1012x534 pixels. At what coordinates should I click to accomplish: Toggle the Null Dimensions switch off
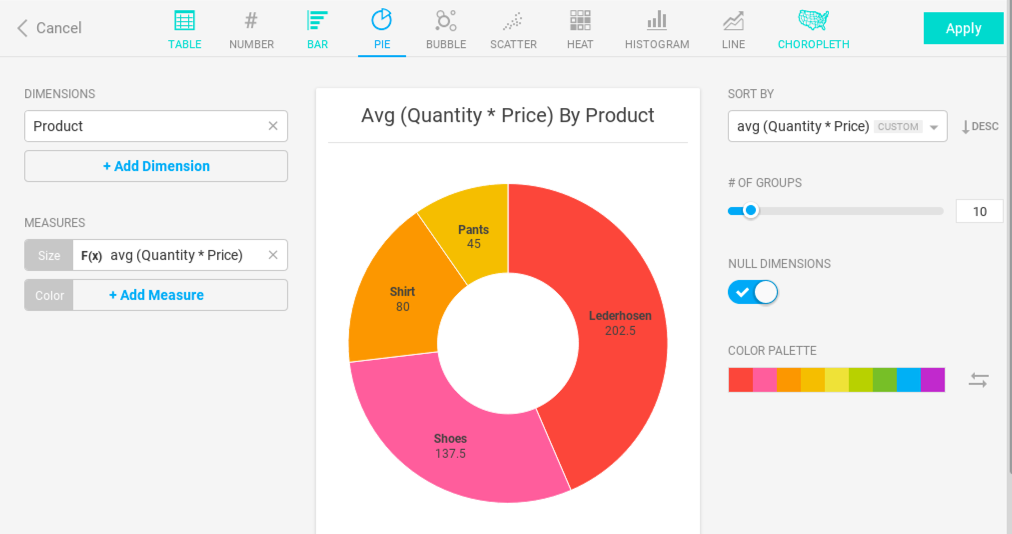753,292
